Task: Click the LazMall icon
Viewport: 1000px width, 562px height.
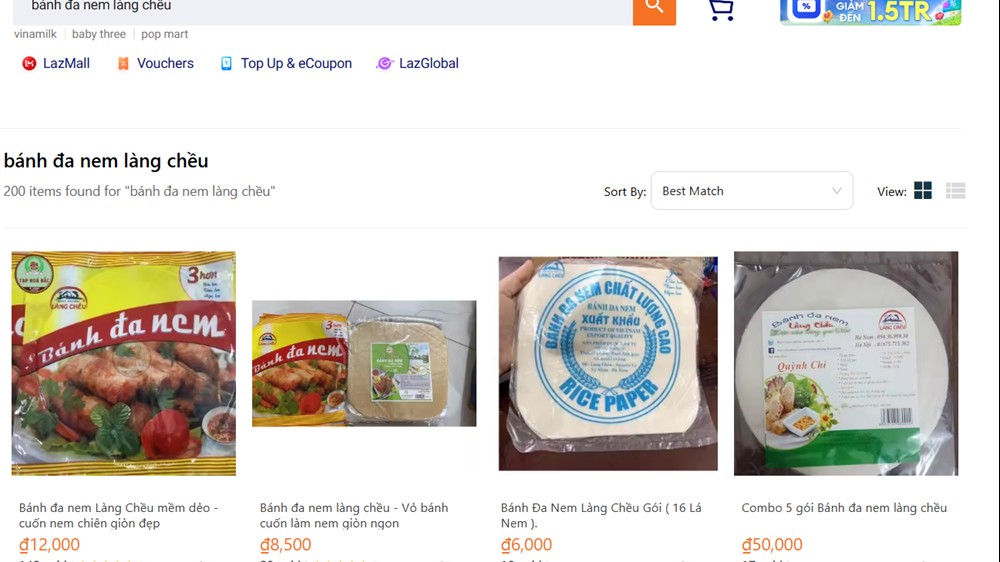Action: pyautogui.click(x=29, y=64)
